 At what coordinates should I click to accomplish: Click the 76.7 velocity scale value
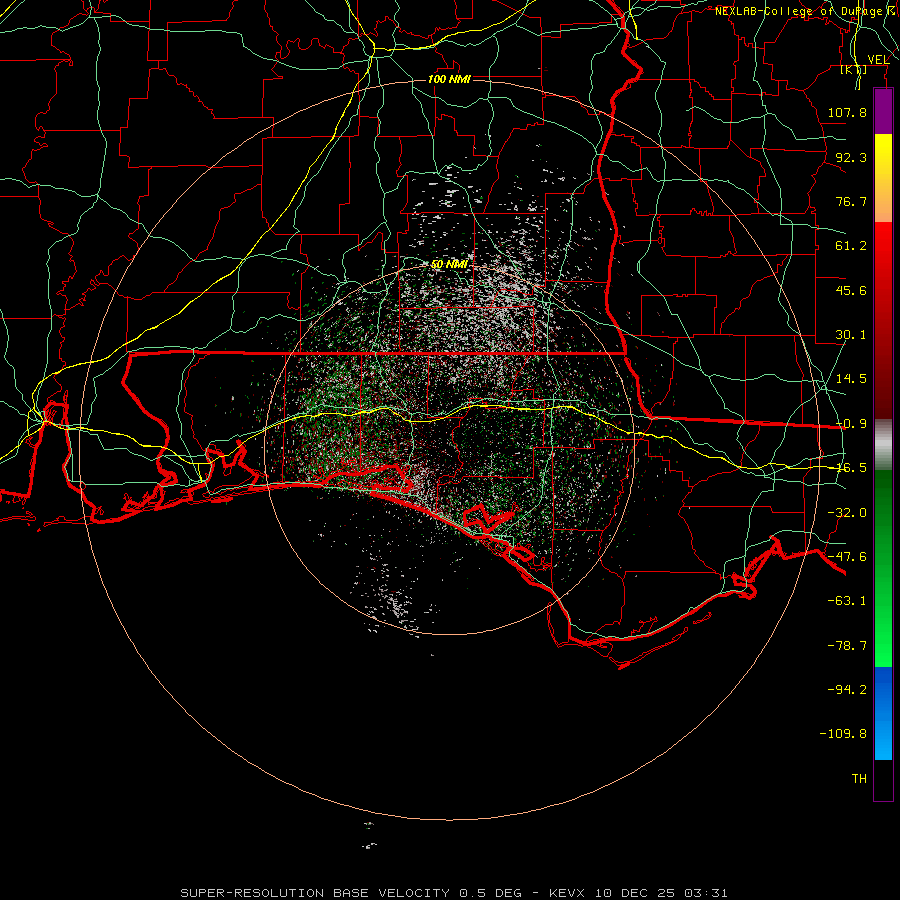point(851,201)
